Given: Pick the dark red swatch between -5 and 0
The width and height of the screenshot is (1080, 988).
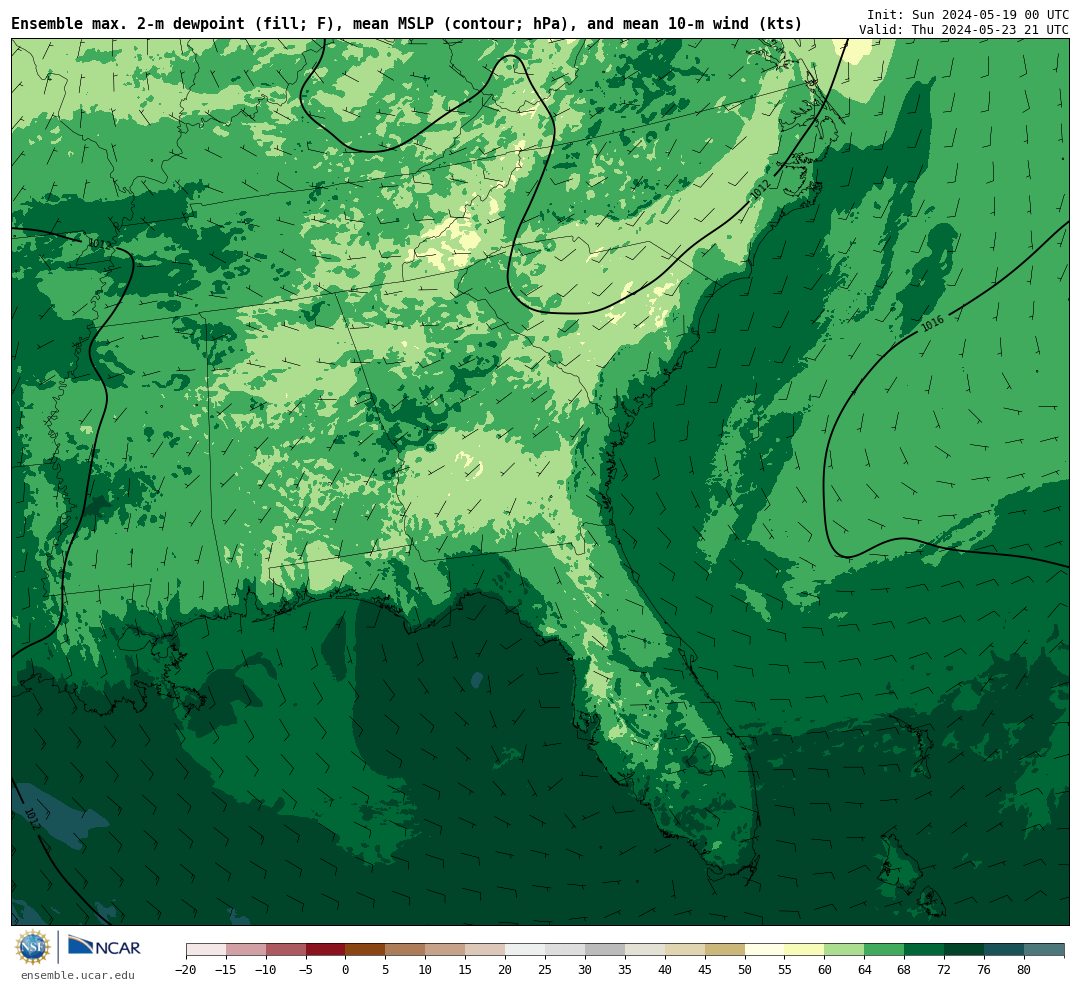Looking at the screenshot, I should pyautogui.click(x=326, y=950).
